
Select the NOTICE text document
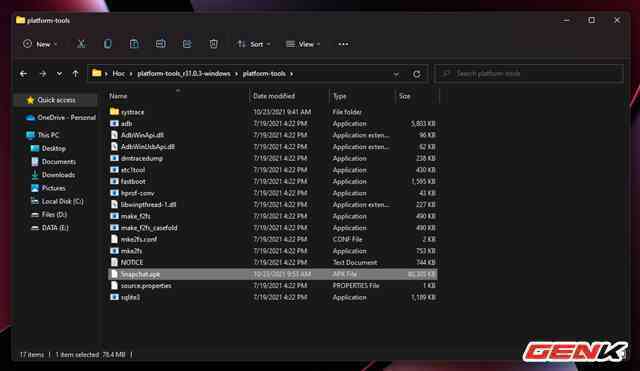273,262
